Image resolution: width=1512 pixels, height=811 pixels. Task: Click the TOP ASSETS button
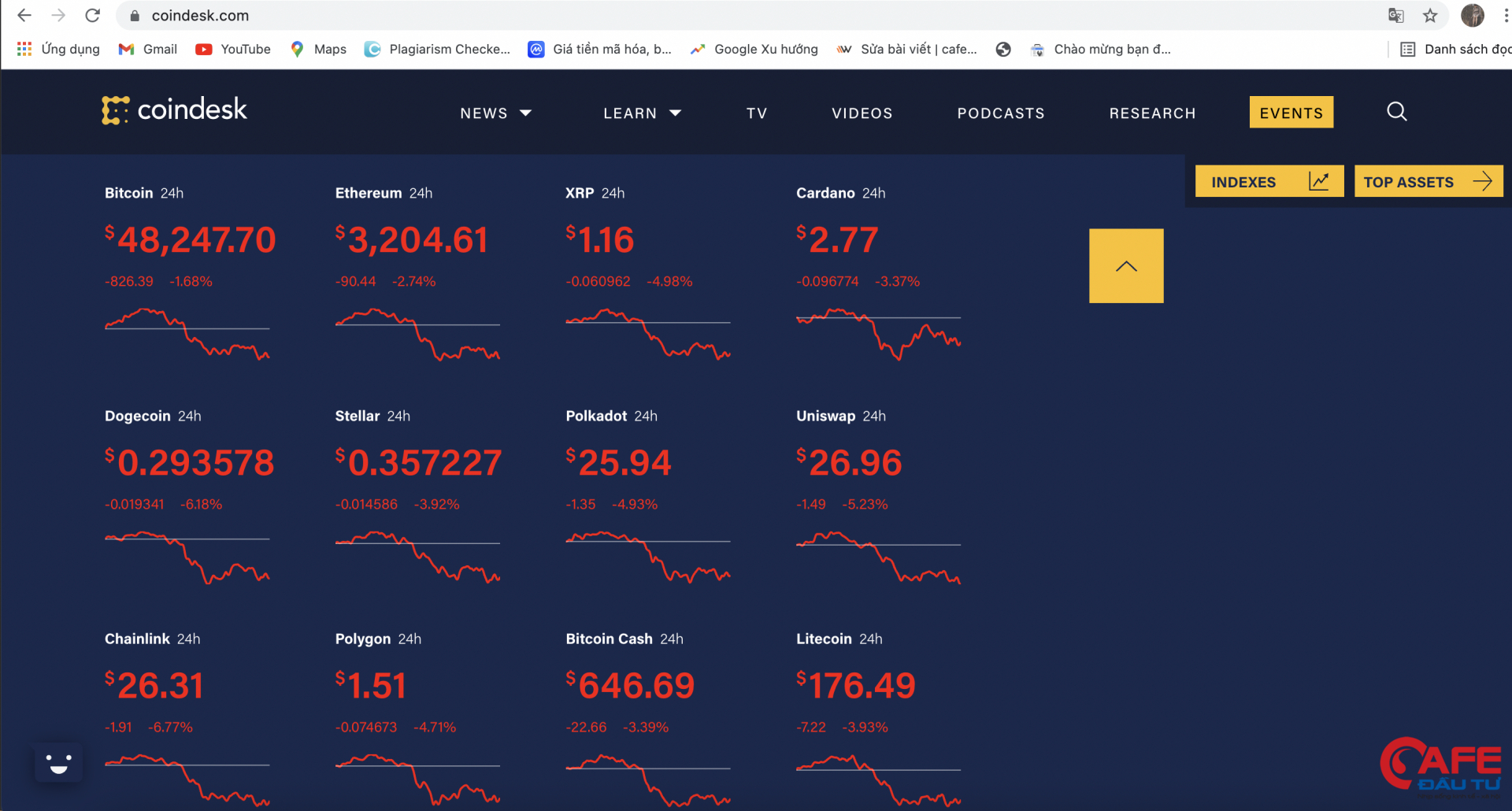click(x=1429, y=181)
